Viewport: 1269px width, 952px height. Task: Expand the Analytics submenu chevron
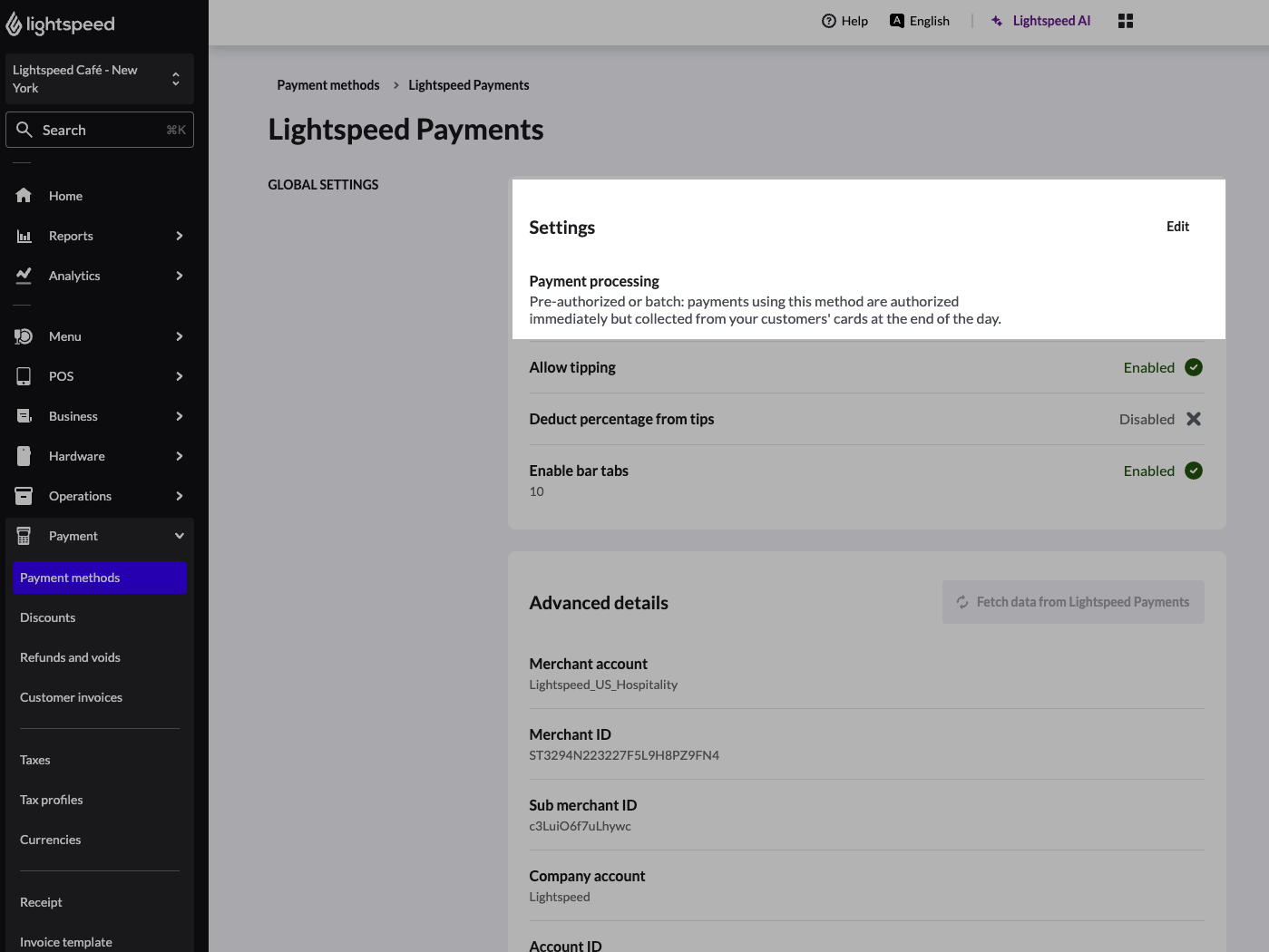pos(180,276)
